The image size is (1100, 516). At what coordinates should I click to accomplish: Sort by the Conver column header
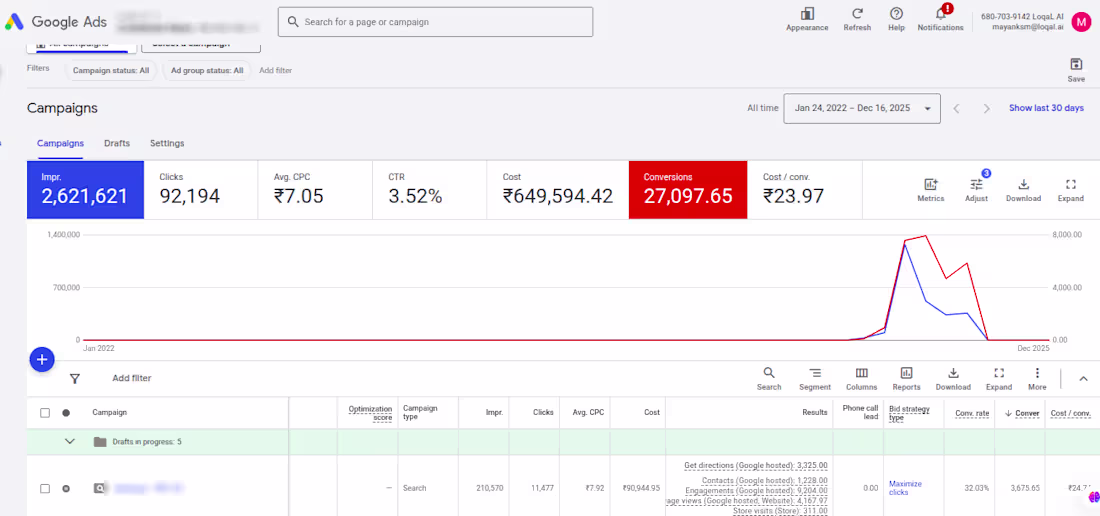1022,413
